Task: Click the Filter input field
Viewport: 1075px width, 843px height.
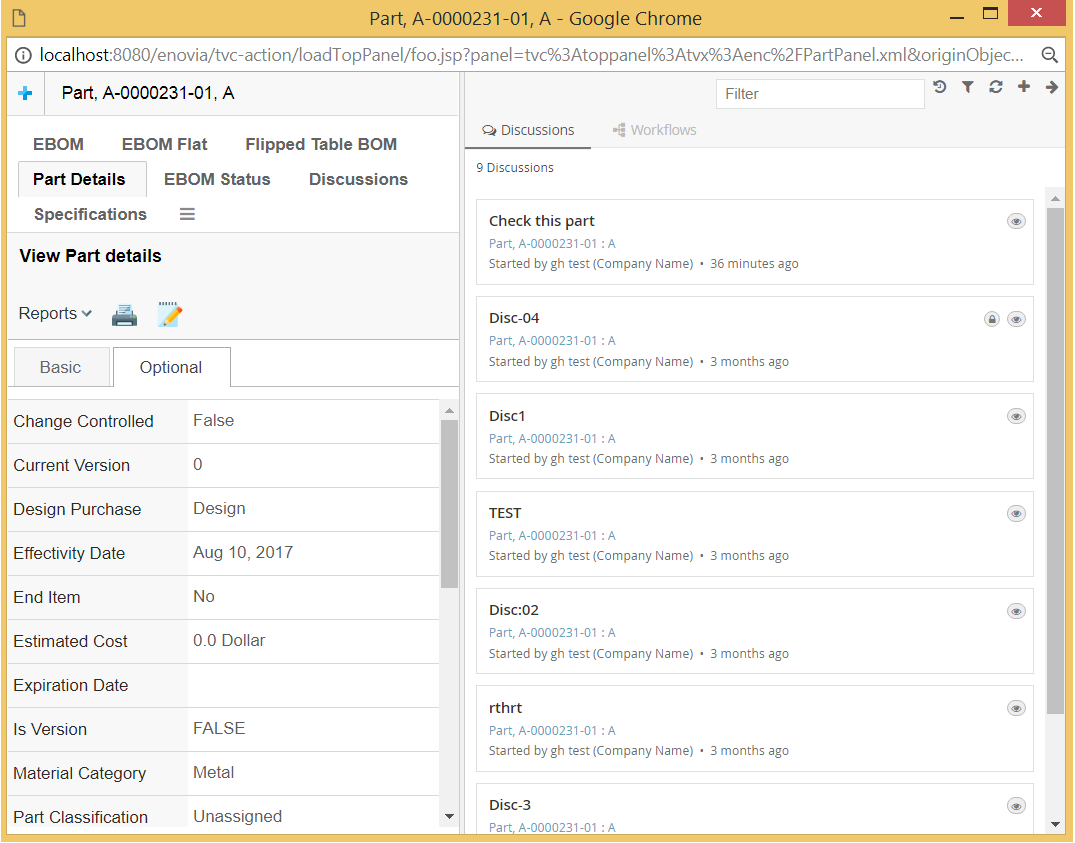Action: 819,94
